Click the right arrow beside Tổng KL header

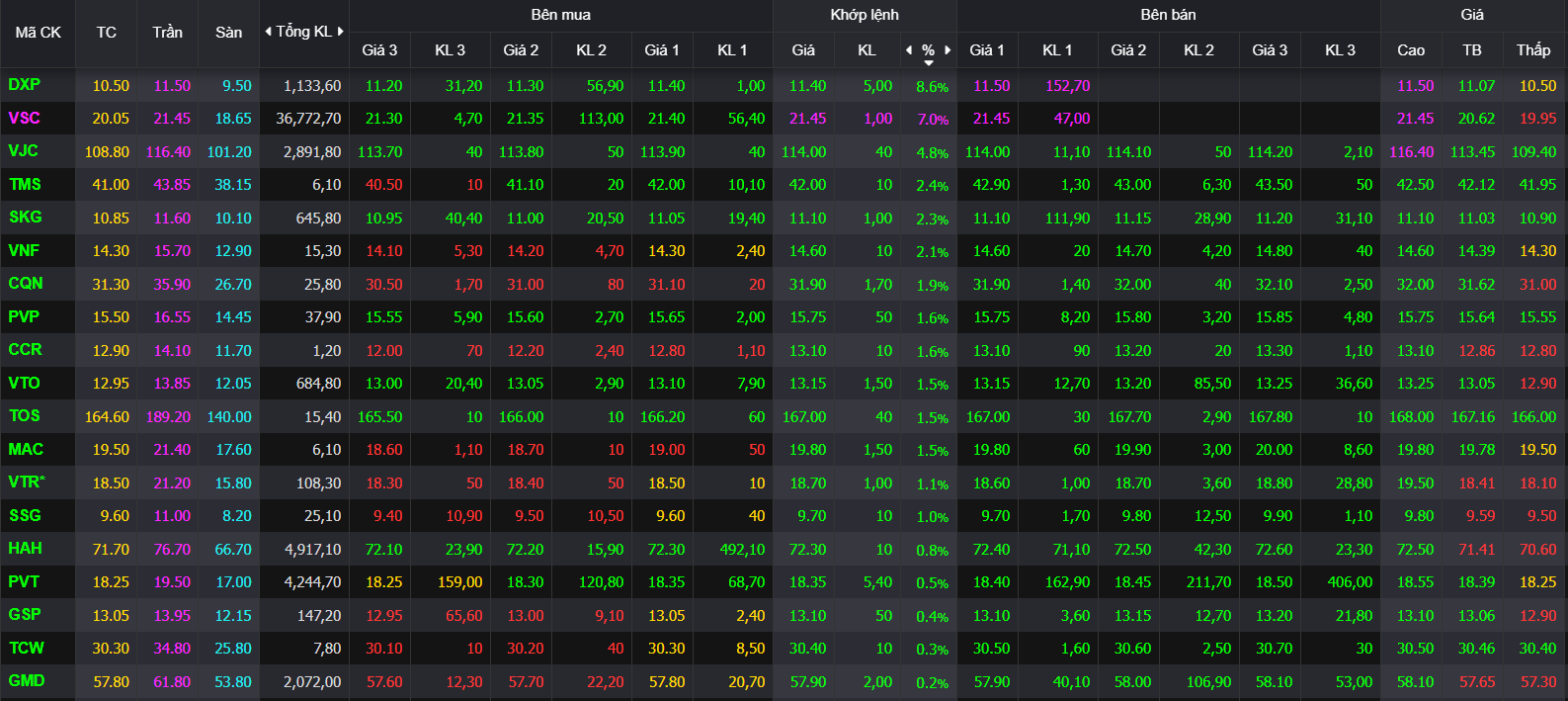tap(341, 32)
